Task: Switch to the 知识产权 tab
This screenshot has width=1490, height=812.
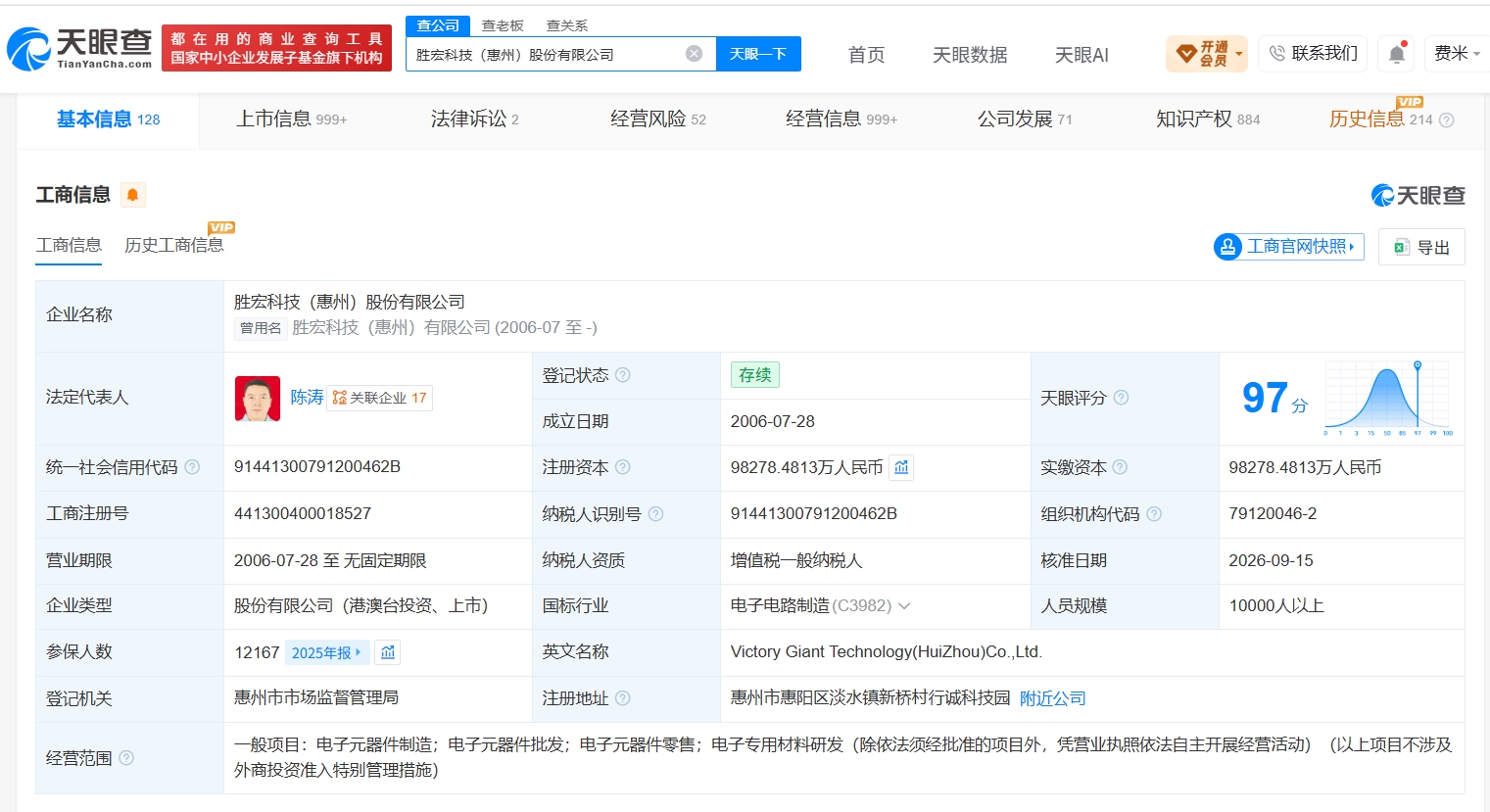Action: [1208, 119]
